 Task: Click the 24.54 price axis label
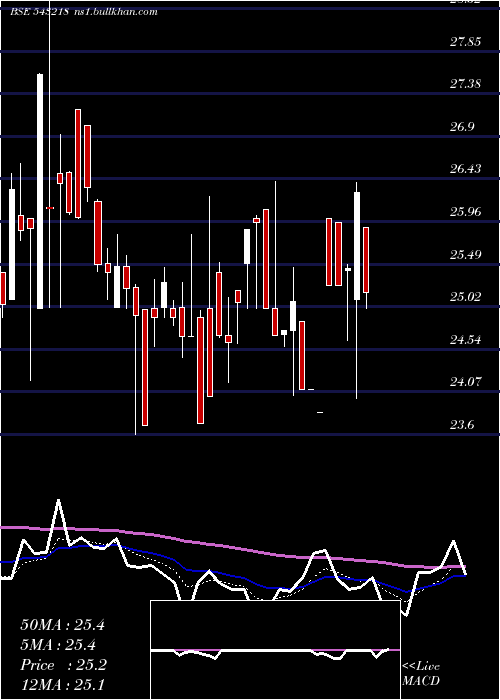pos(466,340)
